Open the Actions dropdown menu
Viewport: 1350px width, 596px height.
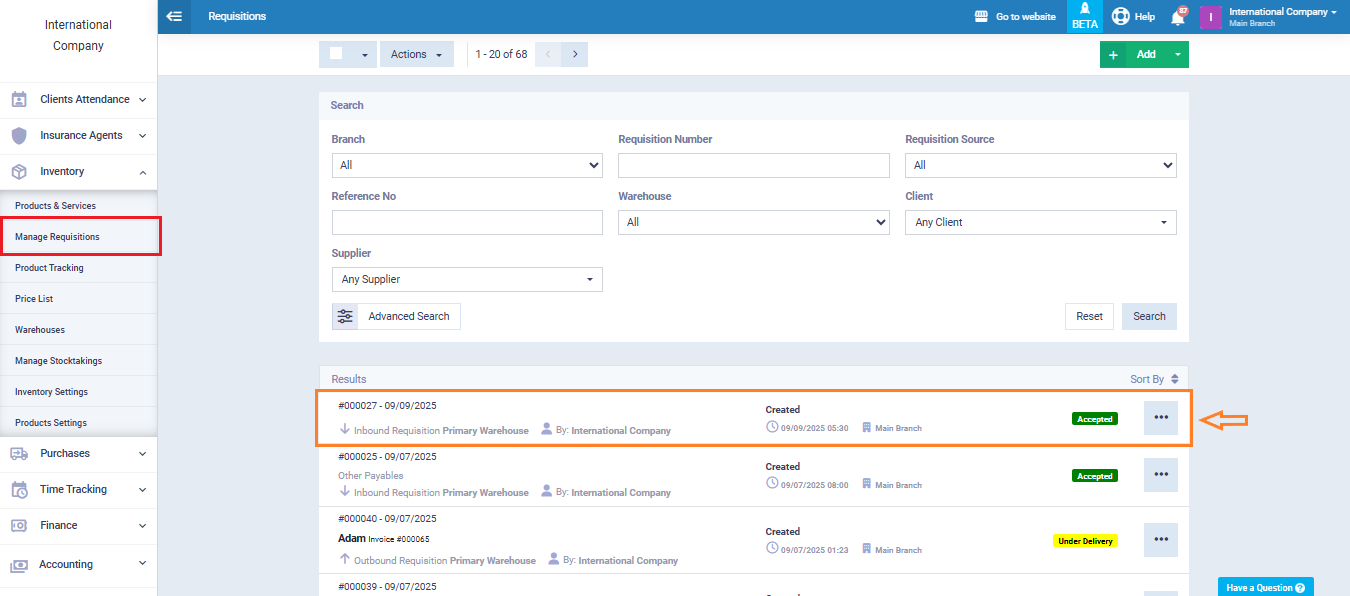point(416,54)
